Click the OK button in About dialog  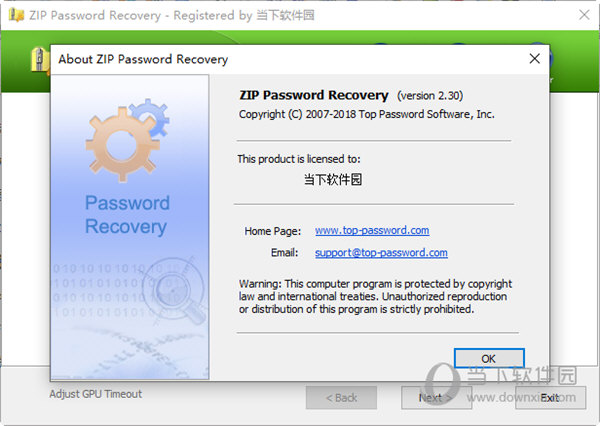pos(489,359)
